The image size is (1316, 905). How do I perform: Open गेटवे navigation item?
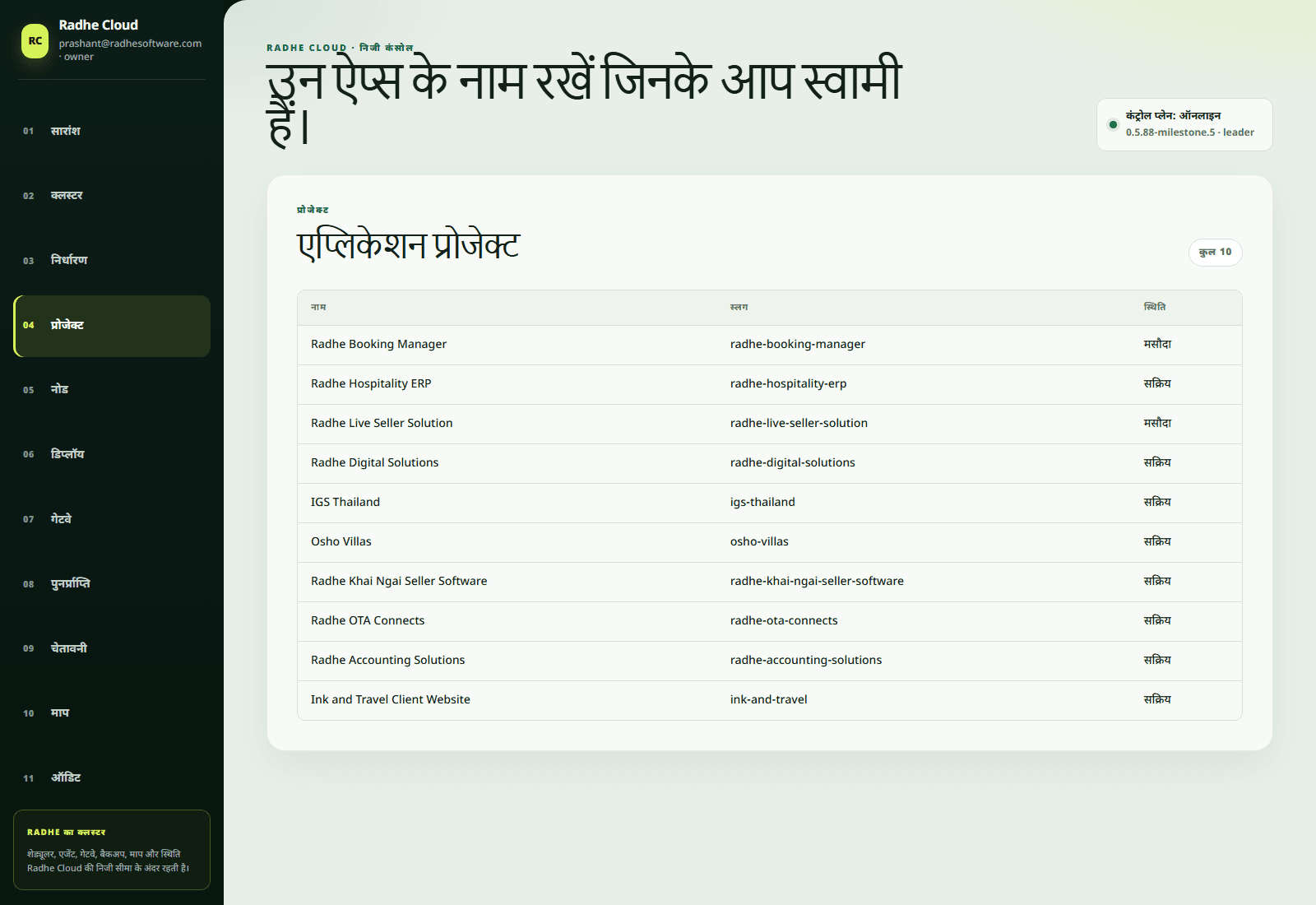tap(112, 520)
